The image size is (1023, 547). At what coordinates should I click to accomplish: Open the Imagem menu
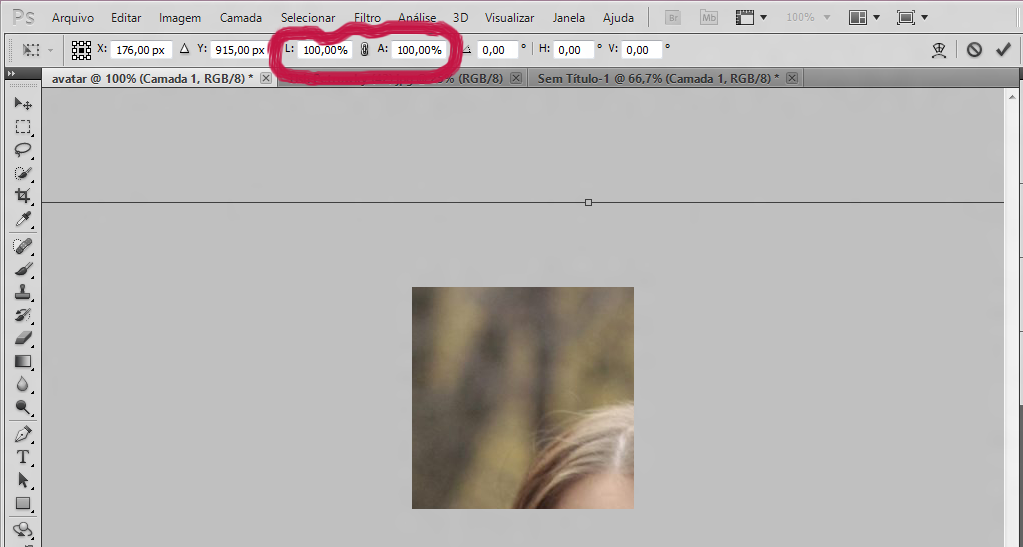(180, 18)
